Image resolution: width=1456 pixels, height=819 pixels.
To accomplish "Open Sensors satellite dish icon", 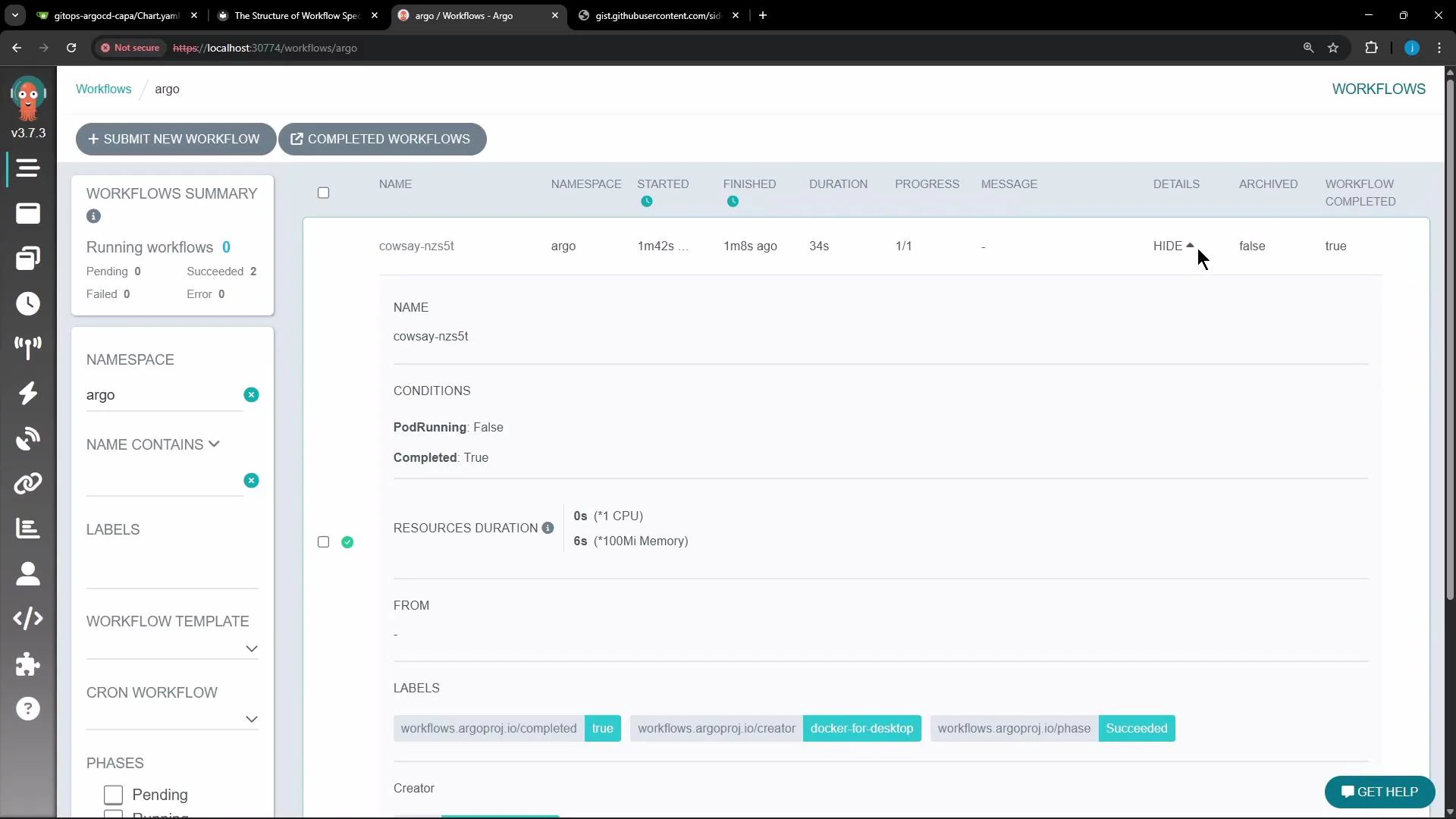I will point(28,438).
